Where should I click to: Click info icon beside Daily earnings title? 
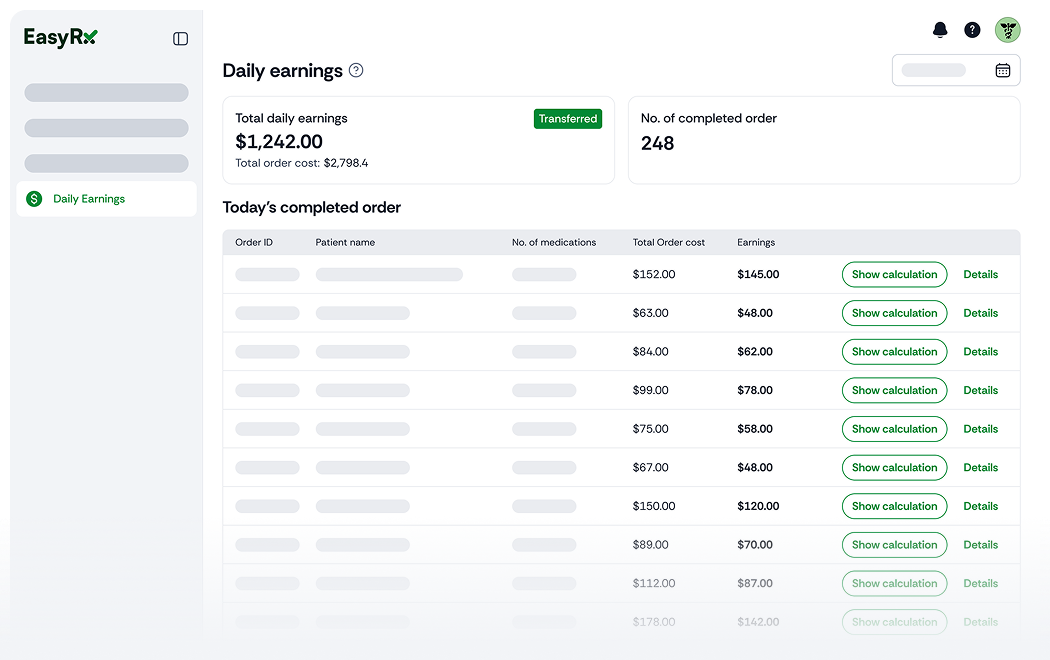click(356, 71)
